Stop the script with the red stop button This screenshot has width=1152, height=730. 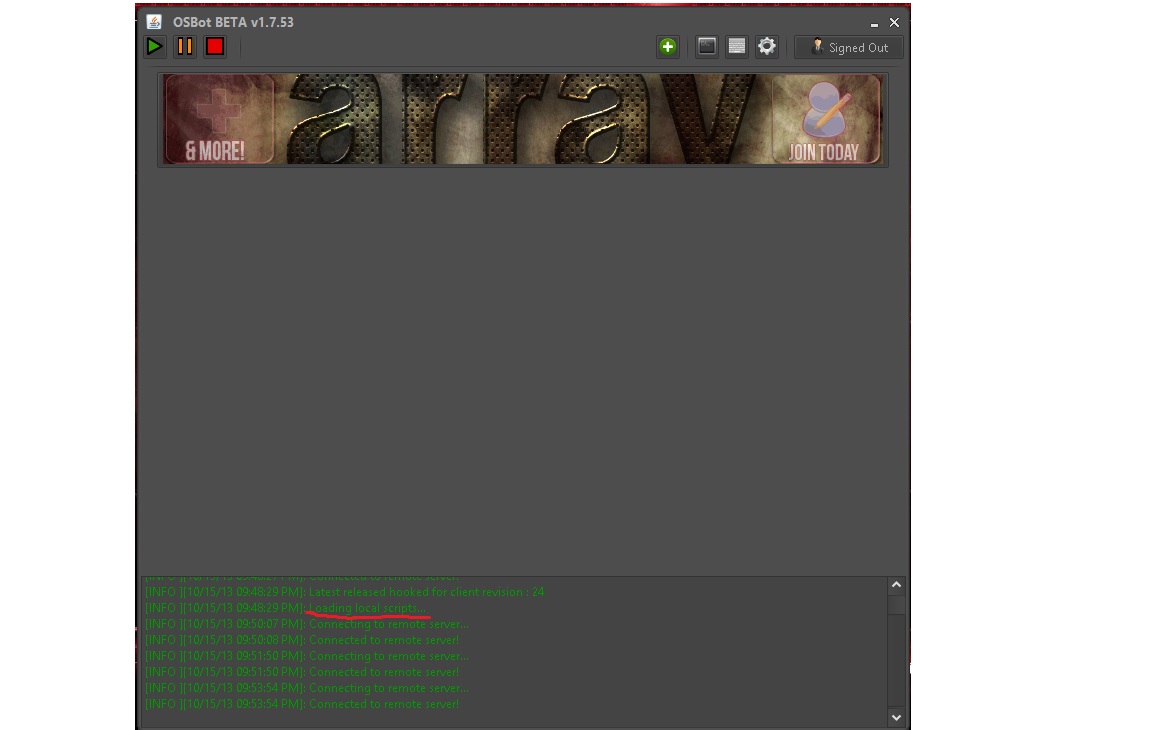coord(215,47)
